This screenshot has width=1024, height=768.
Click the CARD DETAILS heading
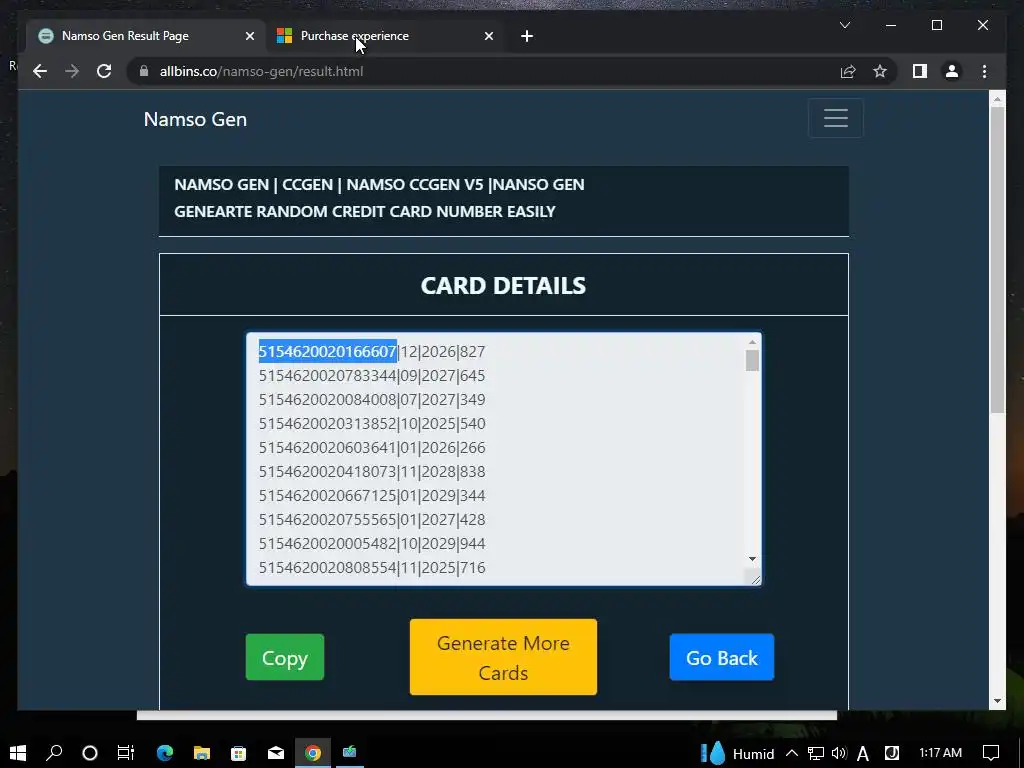coord(503,285)
